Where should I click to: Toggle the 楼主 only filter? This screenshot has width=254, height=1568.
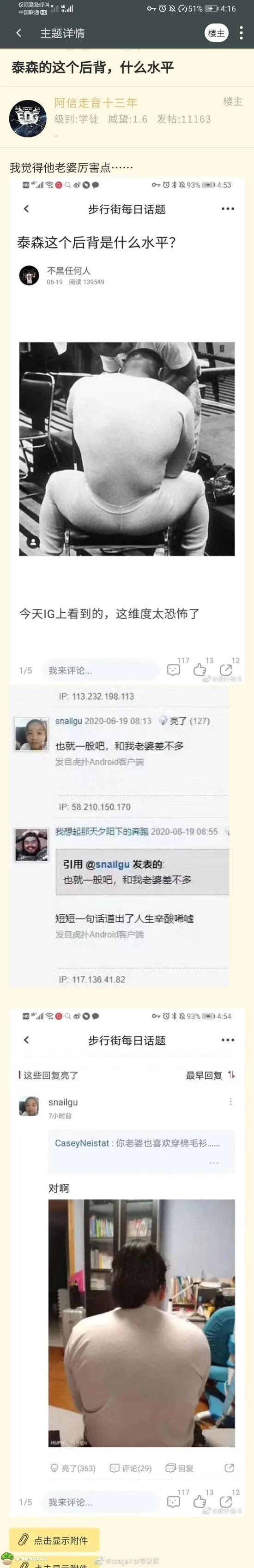coord(216,33)
